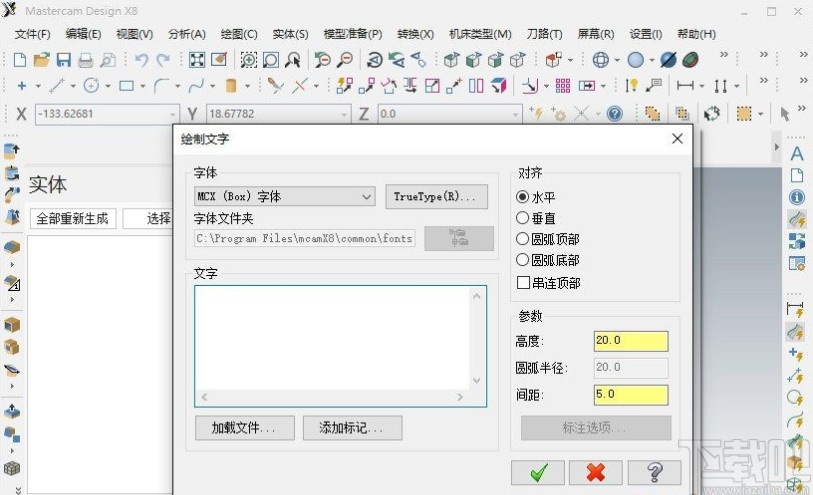Click the spline curve icon

[x=196, y=86]
